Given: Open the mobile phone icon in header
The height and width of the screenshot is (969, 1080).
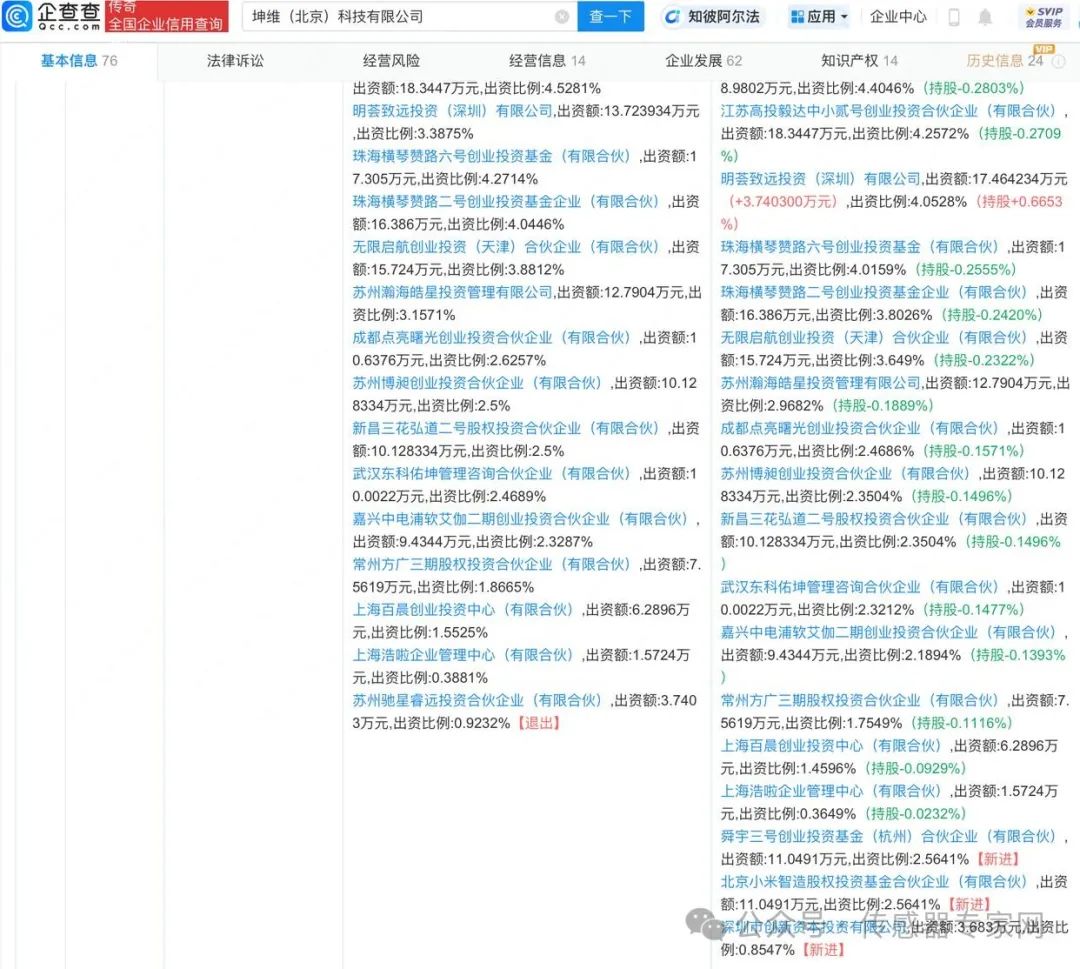Looking at the screenshot, I should pos(954,17).
